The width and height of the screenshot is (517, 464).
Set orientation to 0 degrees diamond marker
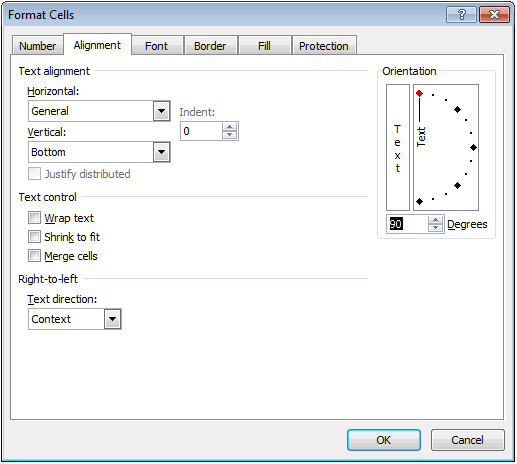tap(473, 147)
